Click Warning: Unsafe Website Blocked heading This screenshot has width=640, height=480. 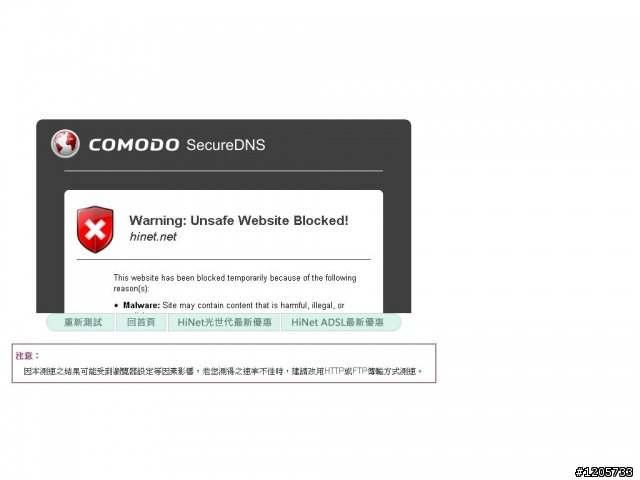239,220
